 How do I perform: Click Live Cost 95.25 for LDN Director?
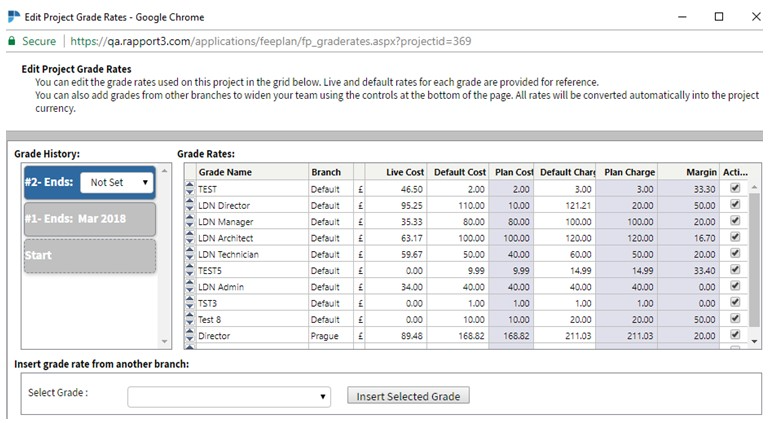396,205
